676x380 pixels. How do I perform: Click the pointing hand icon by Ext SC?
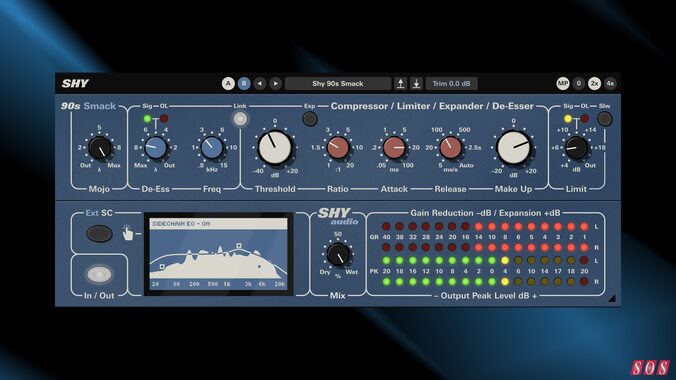coord(128,232)
